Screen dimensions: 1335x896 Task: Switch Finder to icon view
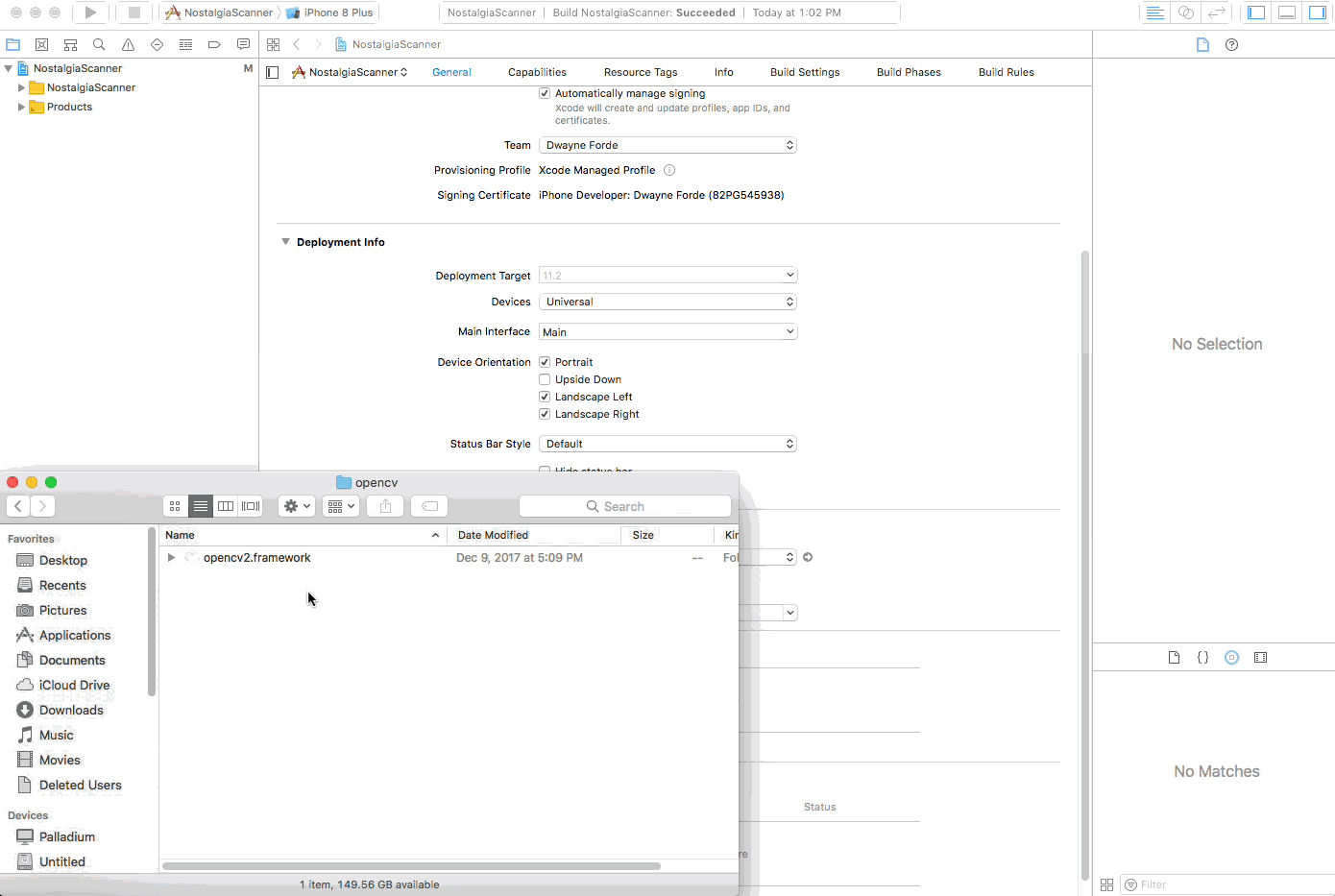coord(175,506)
